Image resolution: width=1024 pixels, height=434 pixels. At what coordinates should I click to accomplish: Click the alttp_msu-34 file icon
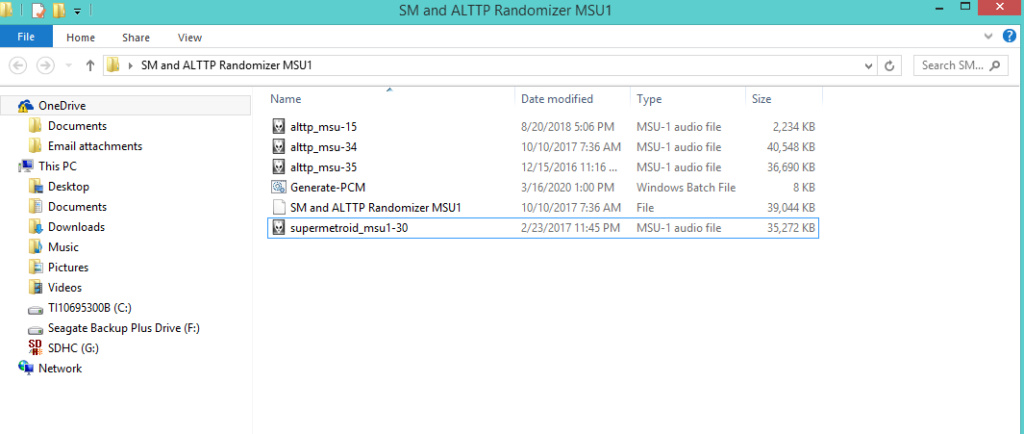279,147
